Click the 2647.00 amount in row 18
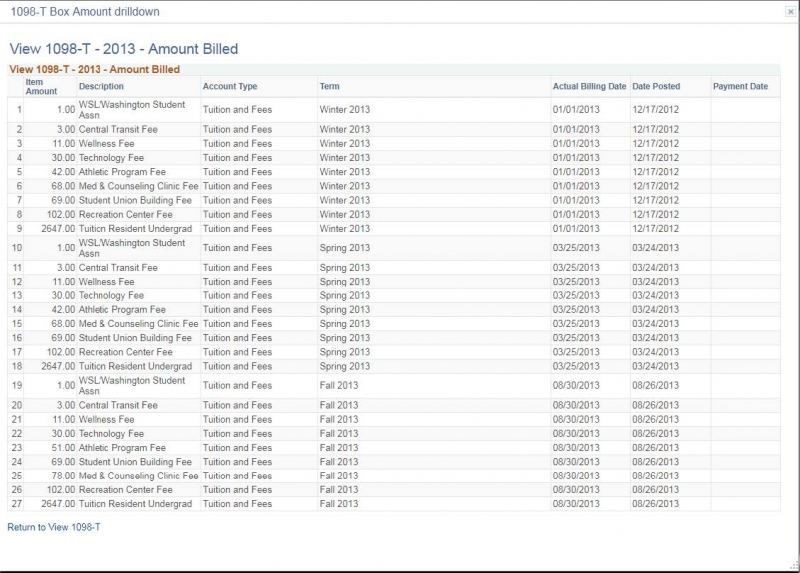Screen dimensions: 800x573 click(x=58, y=366)
